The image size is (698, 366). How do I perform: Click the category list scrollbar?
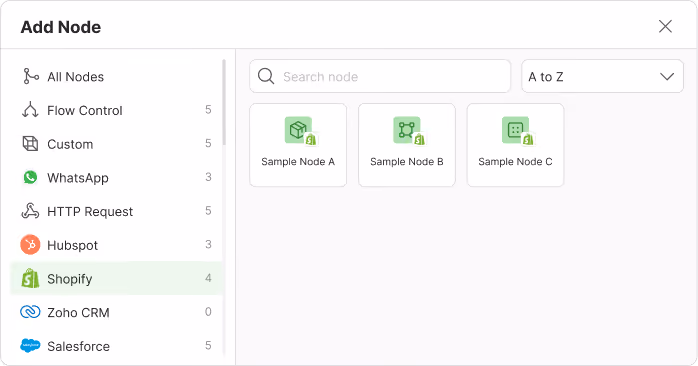(224, 102)
